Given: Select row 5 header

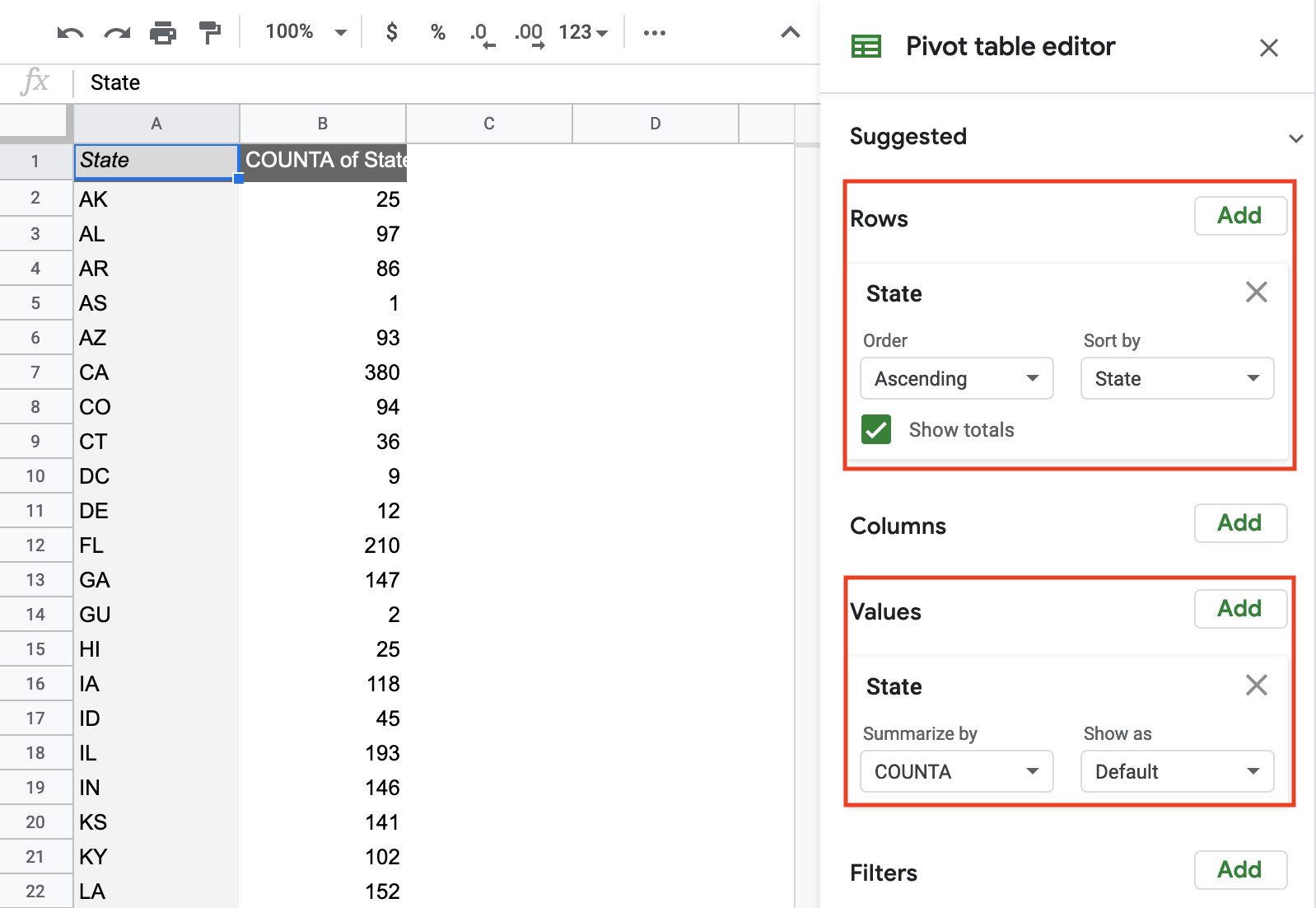Looking at the screenshot, I should (36, 303).
